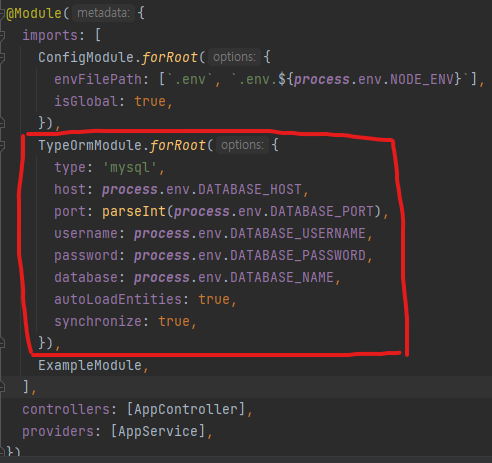Click the 'controllers' property name
Image resolution: width=492 pixels, height=463 pixels.
(x=66, y=409)
